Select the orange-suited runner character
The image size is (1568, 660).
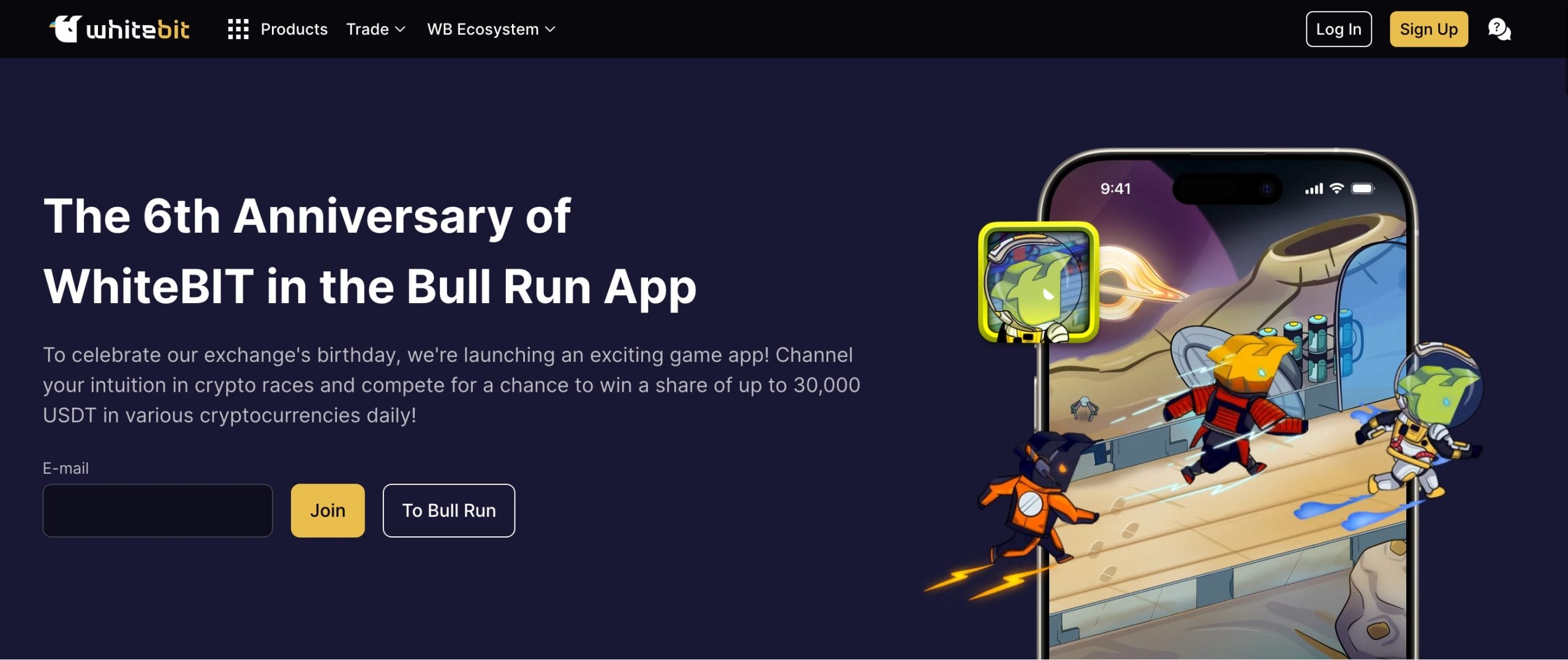1035,496
